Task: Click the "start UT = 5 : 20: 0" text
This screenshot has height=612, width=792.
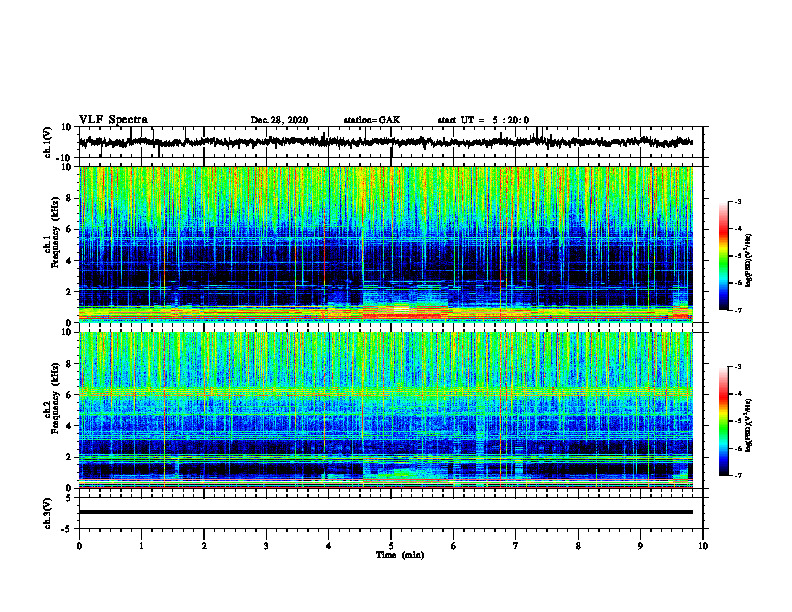Action: (483, 120)
